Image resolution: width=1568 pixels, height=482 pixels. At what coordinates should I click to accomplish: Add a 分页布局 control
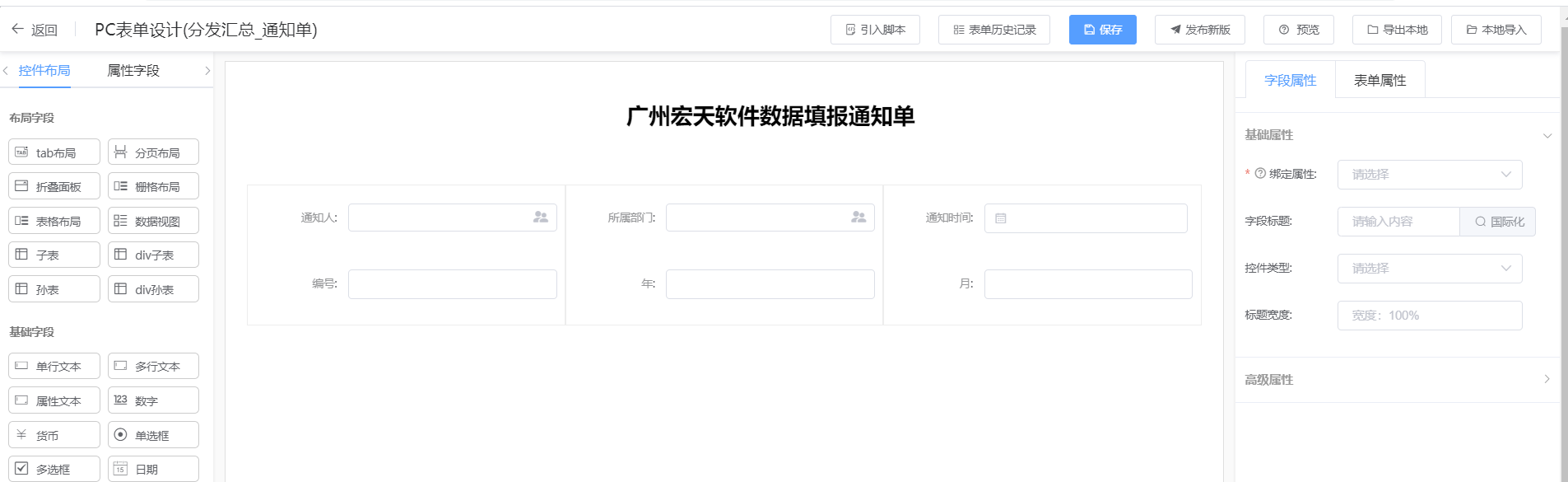pyautogui.click(x=153, y=152)
